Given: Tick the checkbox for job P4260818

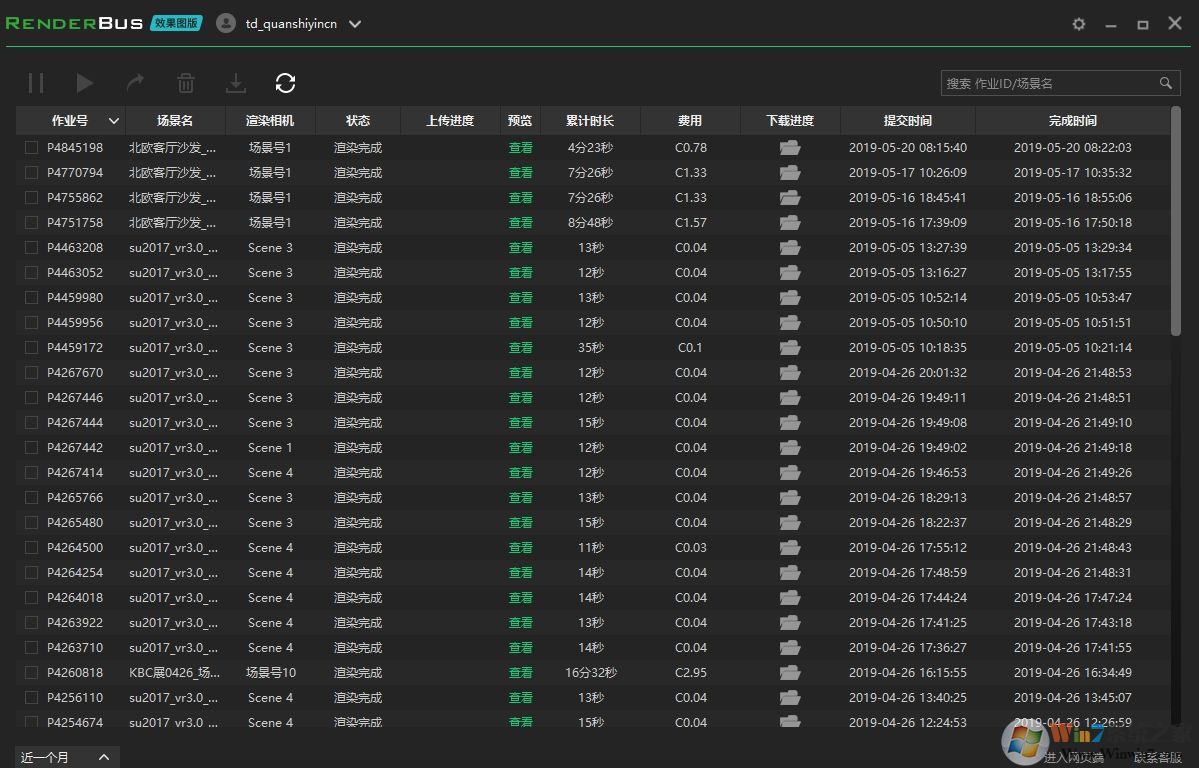Looking at the screenshot, I should [x=31, y=672].
